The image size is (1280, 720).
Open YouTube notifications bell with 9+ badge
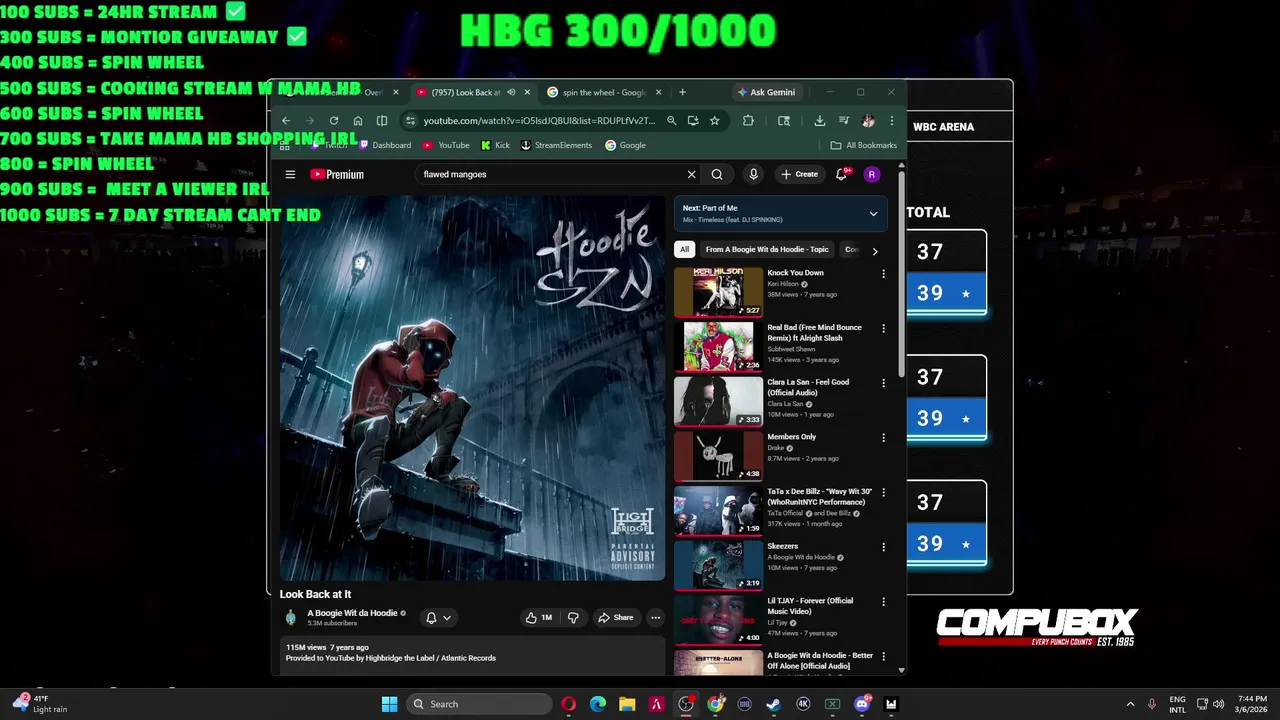842,174
